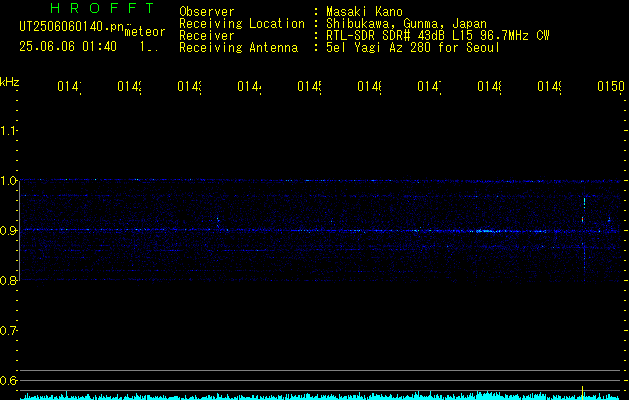
Task: Click the 0.6 kHz axis label
Action: click(x=8, y=380)
